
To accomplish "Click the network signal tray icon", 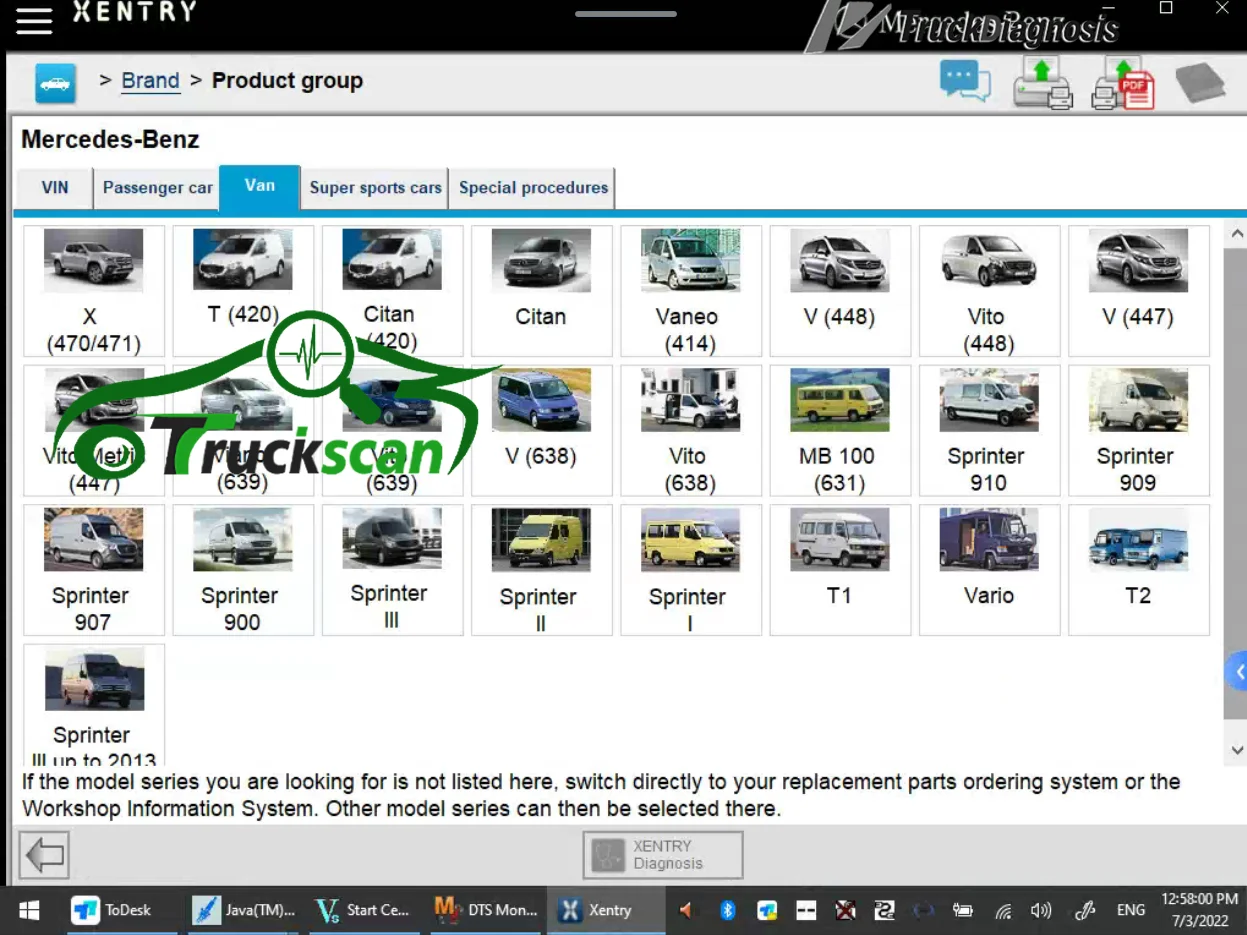I will point(1003,911).
